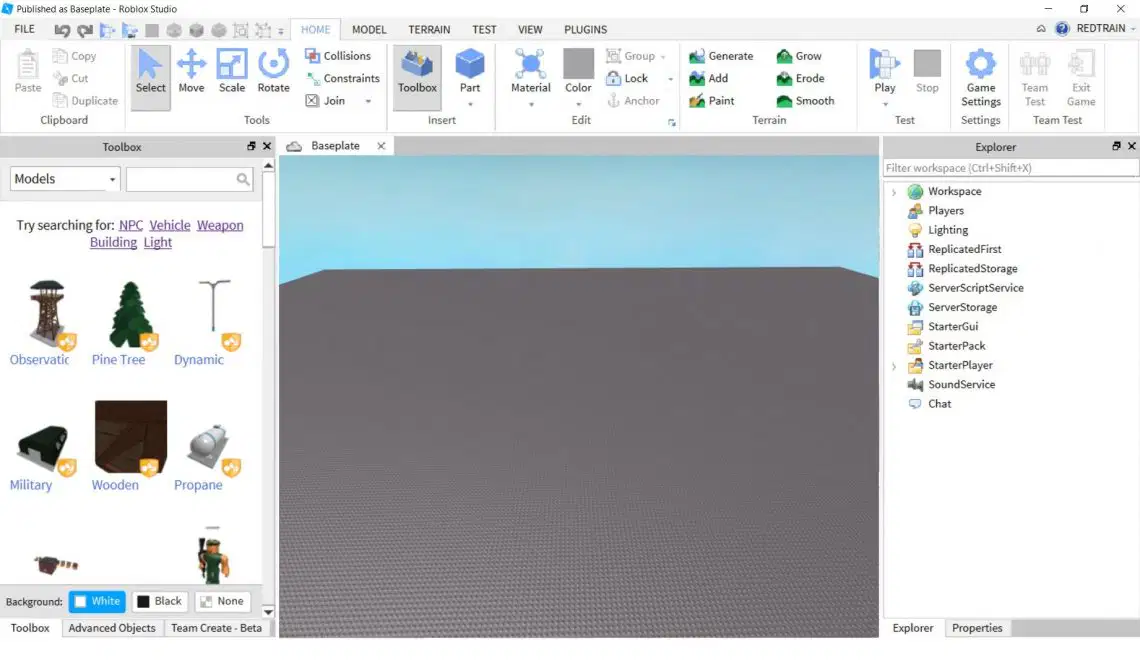Open the Models category dropdown
The image size is (1140, 668).
65,179
